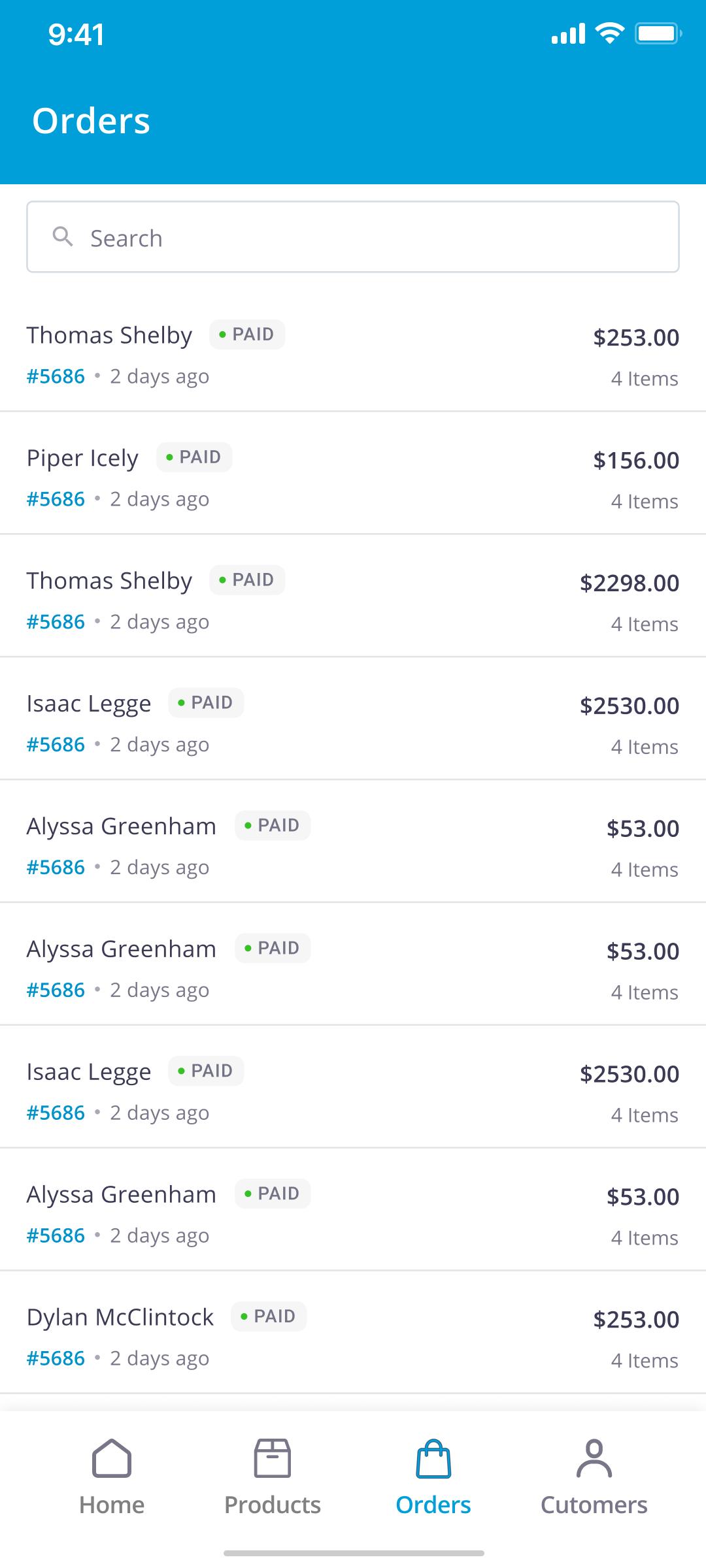This screenshot has width=706, height=1568.
Task: Tap the Orders page title
Action: click(x=92, y=121)
